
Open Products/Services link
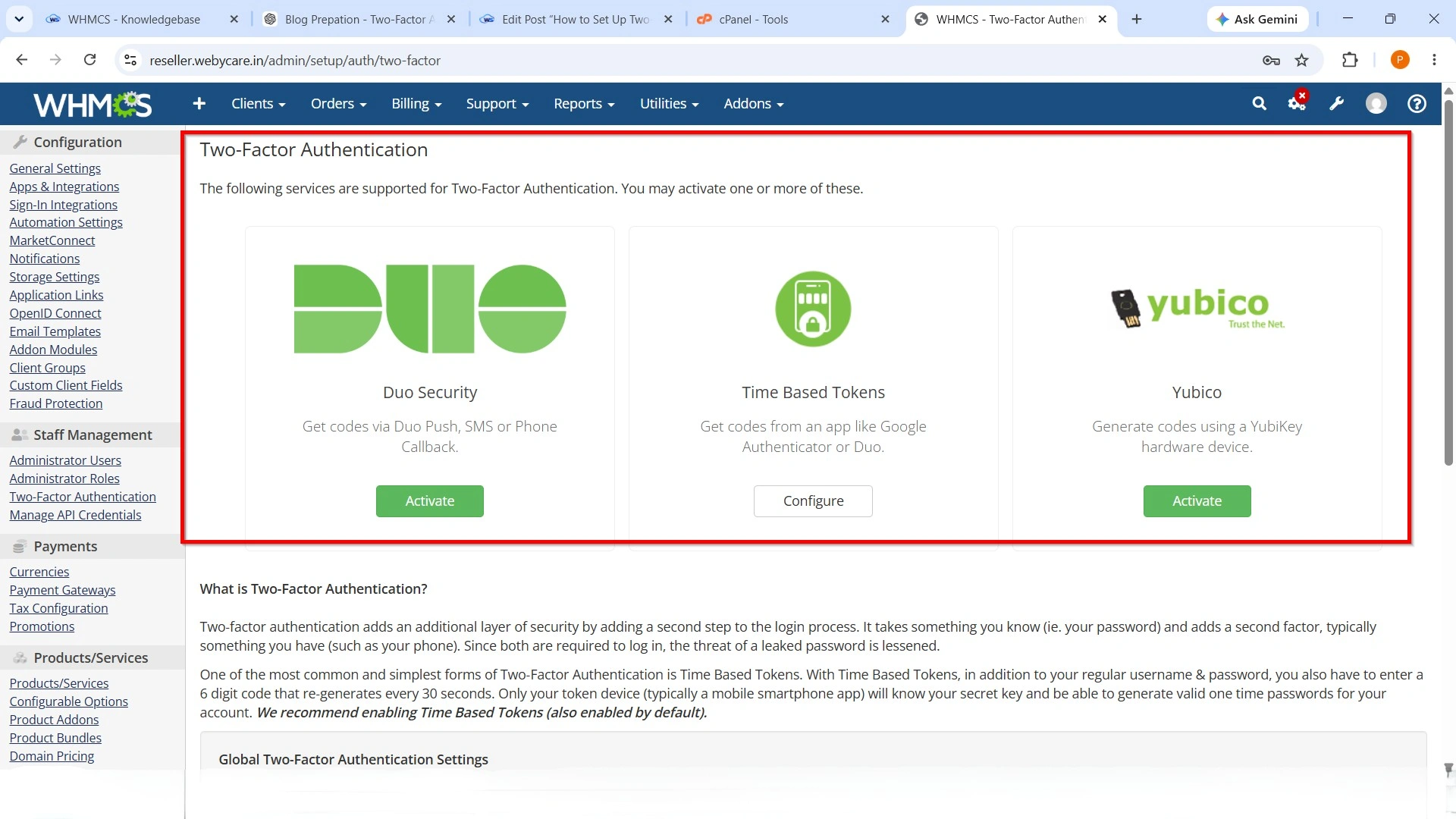click(59, 683)
